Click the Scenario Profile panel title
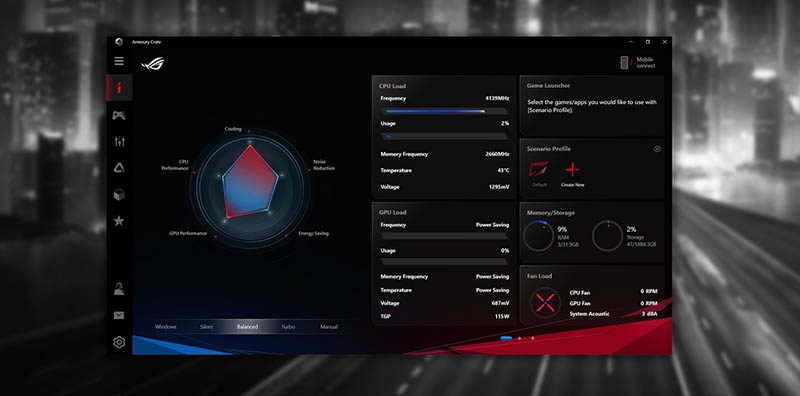Image resolution: width=800 pixels, height=396 pixels. tap(548, 149)
